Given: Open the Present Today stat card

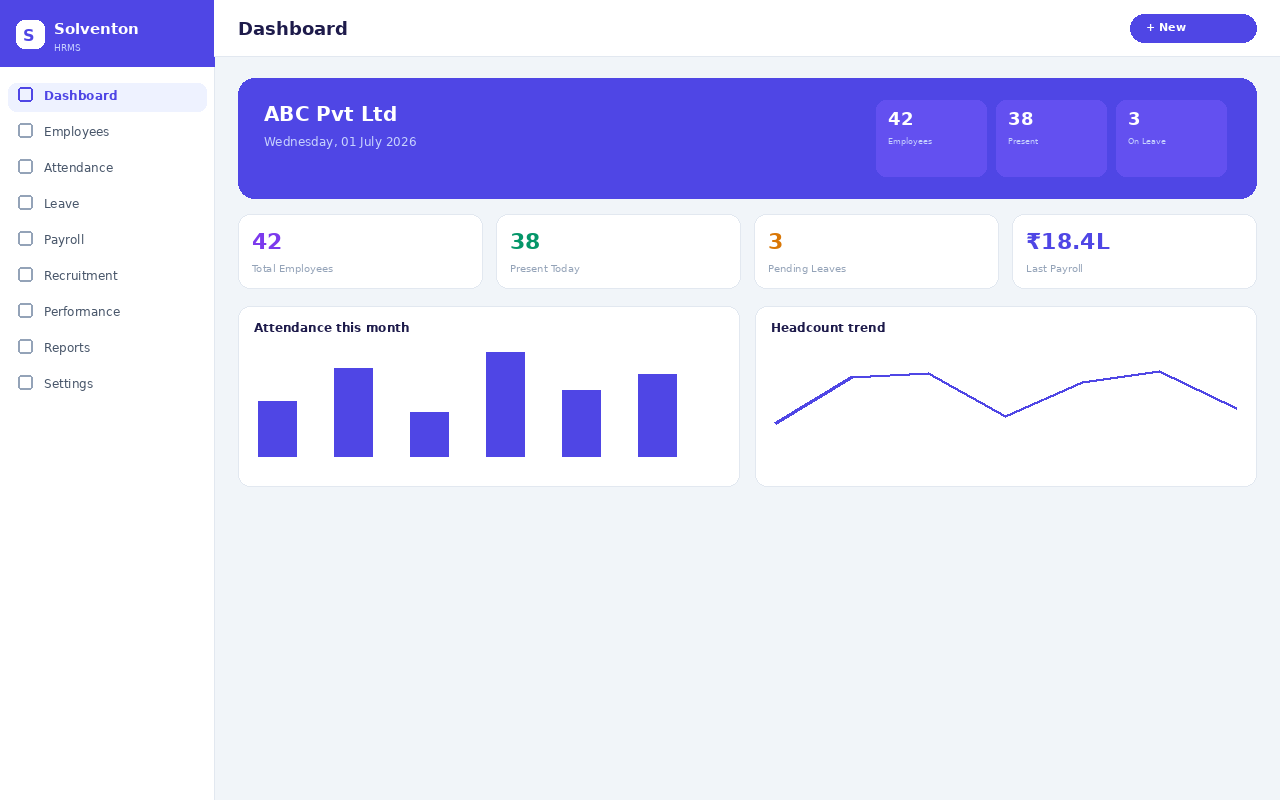Looking at the screenshot, I should click(618, 252).
